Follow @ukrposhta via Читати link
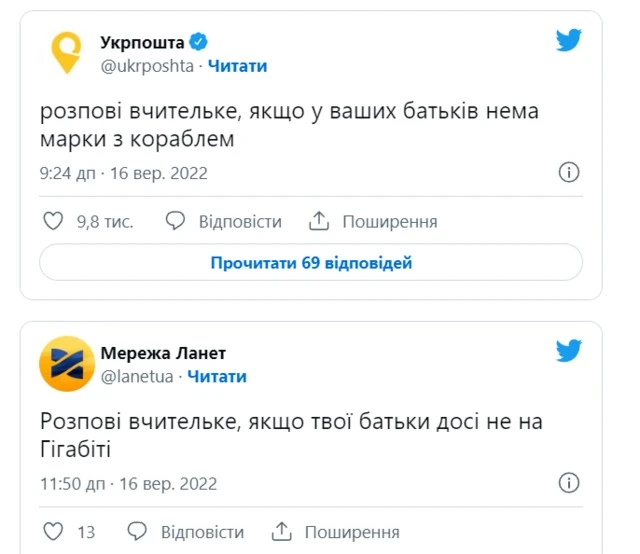Screen dimensions: 640x554 click(x=237, y=66)
